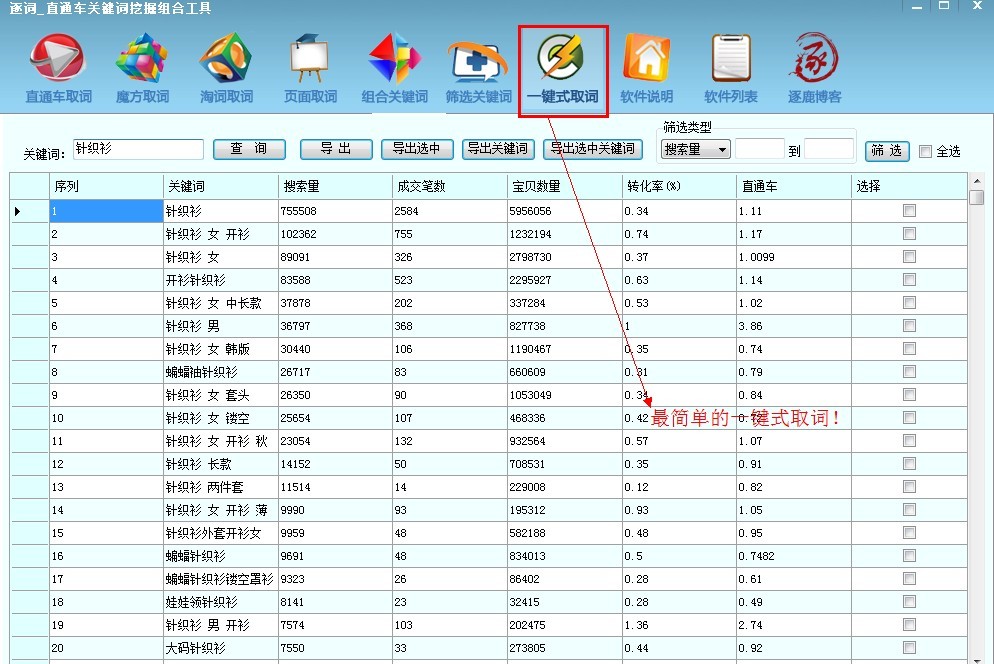Click the 筛选 button
Image resolution: width=994 pixels, height=664 pixels.
(887, 151)
